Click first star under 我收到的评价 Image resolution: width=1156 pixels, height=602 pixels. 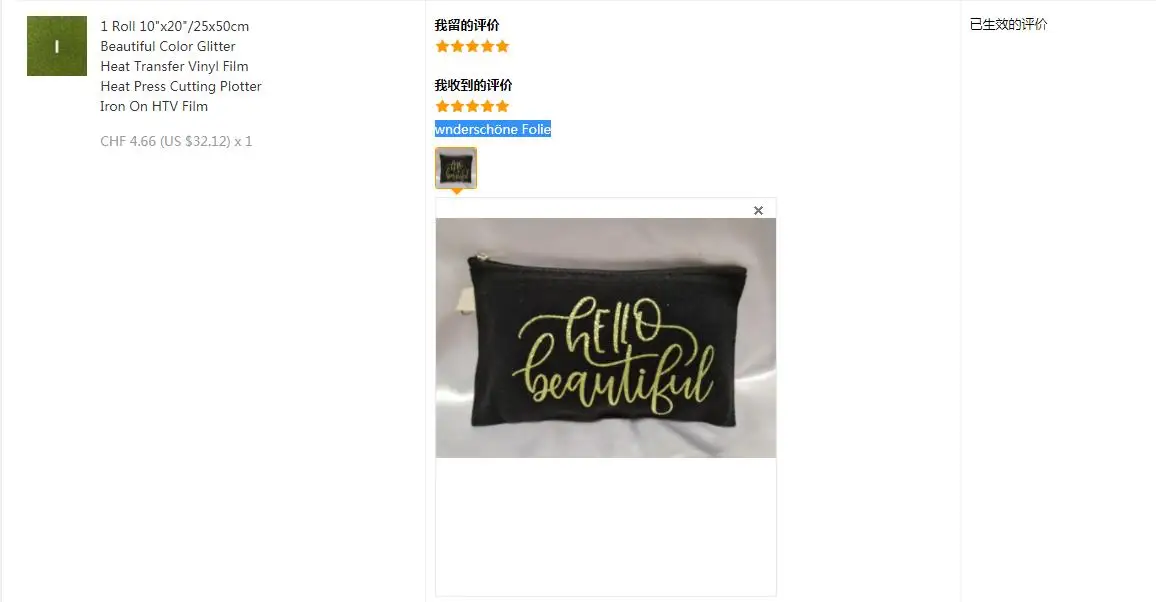tap(442, 106)
